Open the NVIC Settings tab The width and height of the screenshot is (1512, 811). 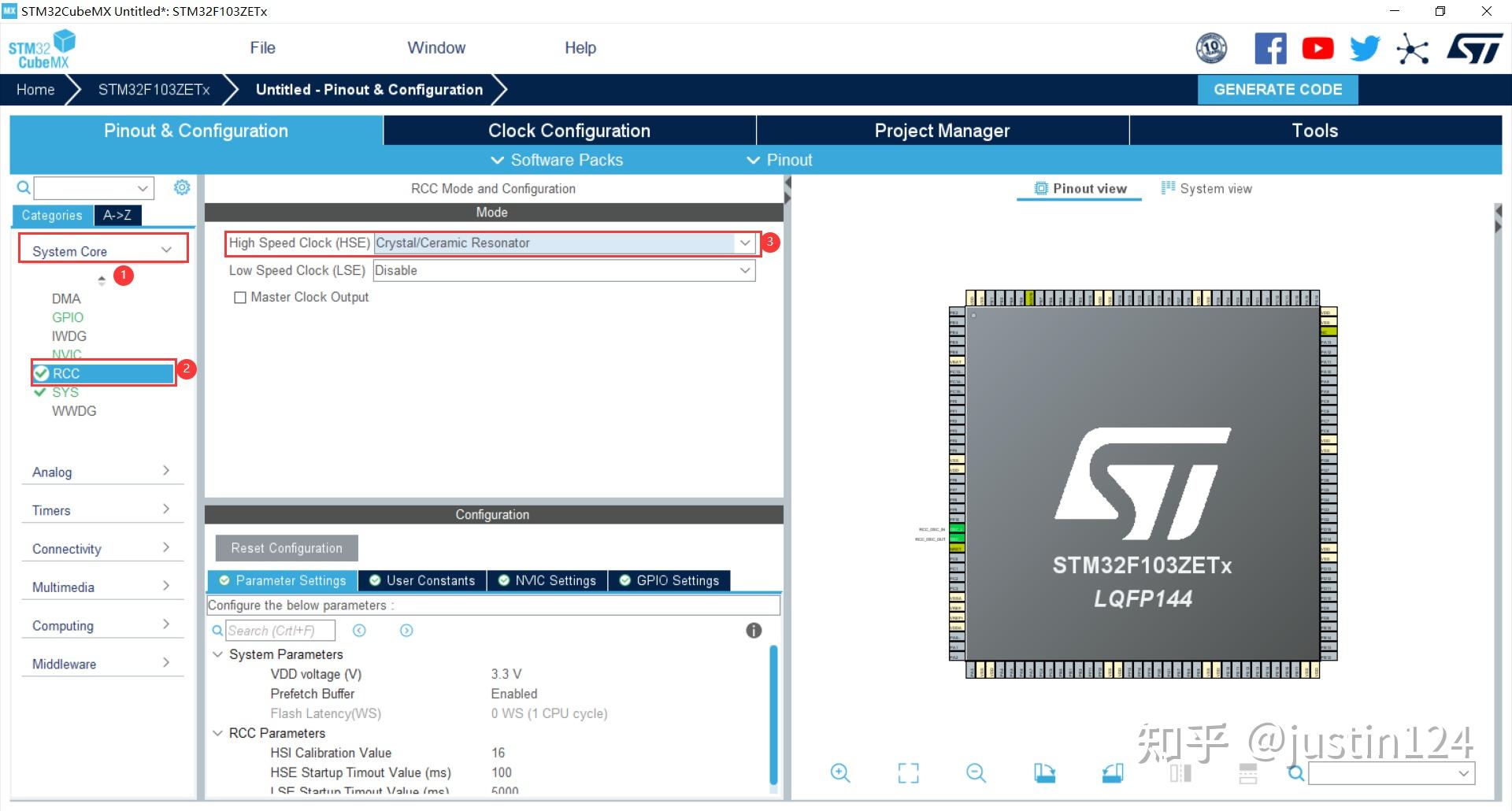pos(547,581)
